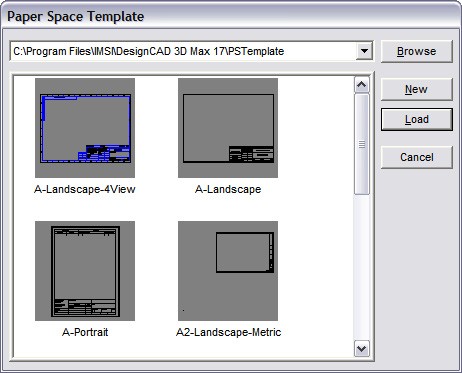
Task: Select the A-Landscape-4View template thumbnail
Action: pos(85,128)
